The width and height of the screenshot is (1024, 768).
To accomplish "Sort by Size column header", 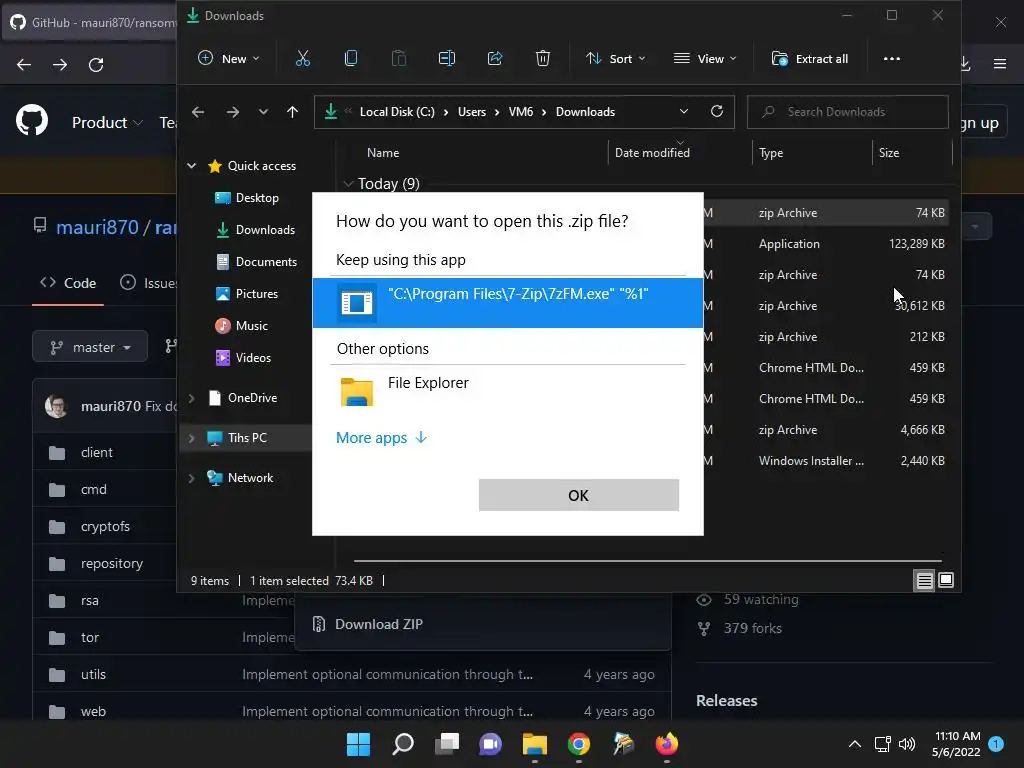I will [x=889, y=153].
